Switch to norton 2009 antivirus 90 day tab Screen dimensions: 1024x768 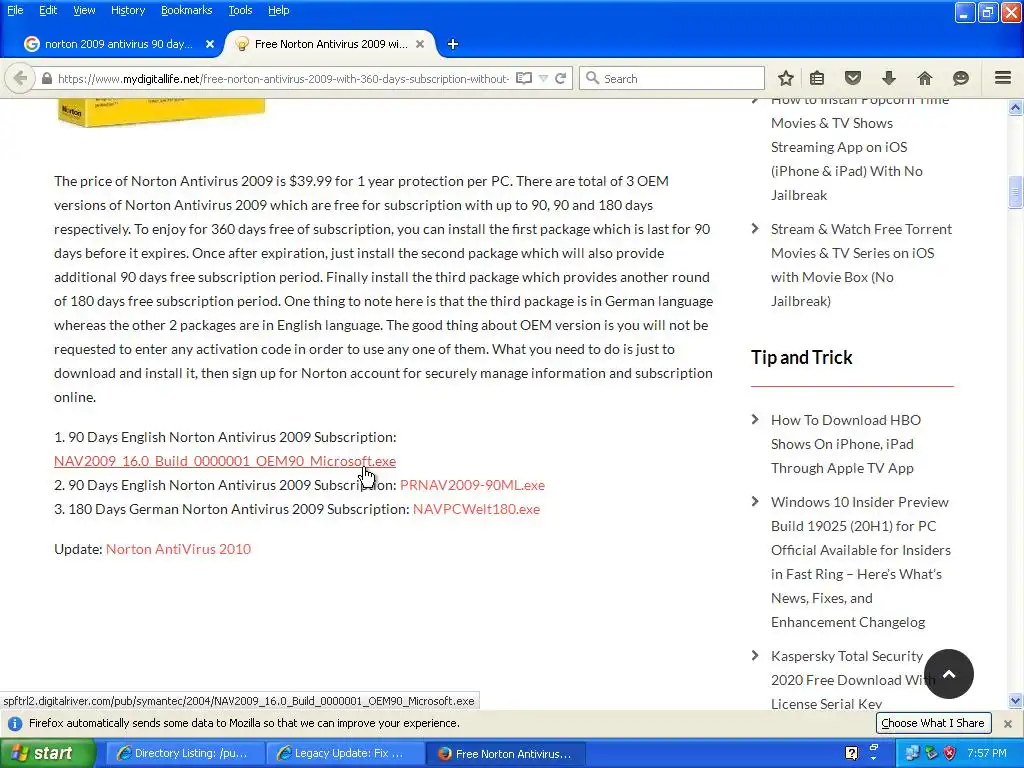pyautogui.click(x=118, y=44)
